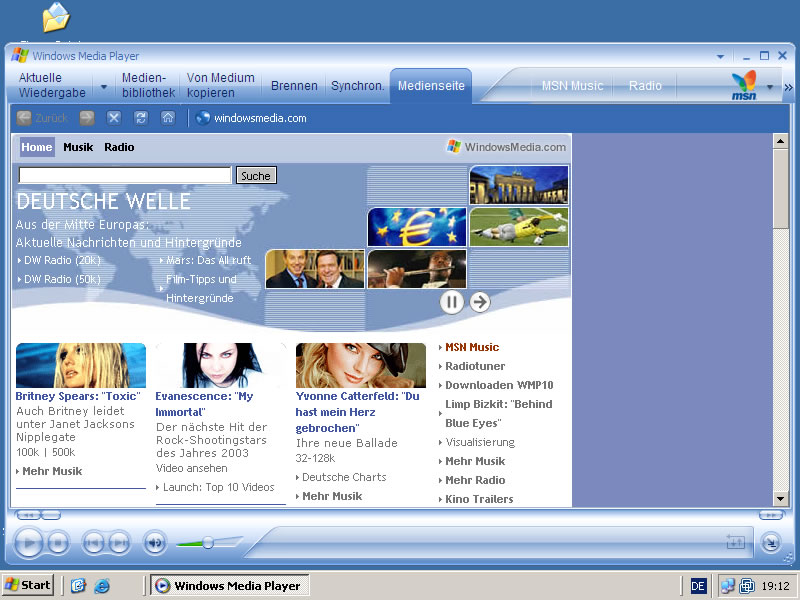800x600 pixels.
Task: Mute the volume with the speaker icon
Action: (x=154, y=543)
